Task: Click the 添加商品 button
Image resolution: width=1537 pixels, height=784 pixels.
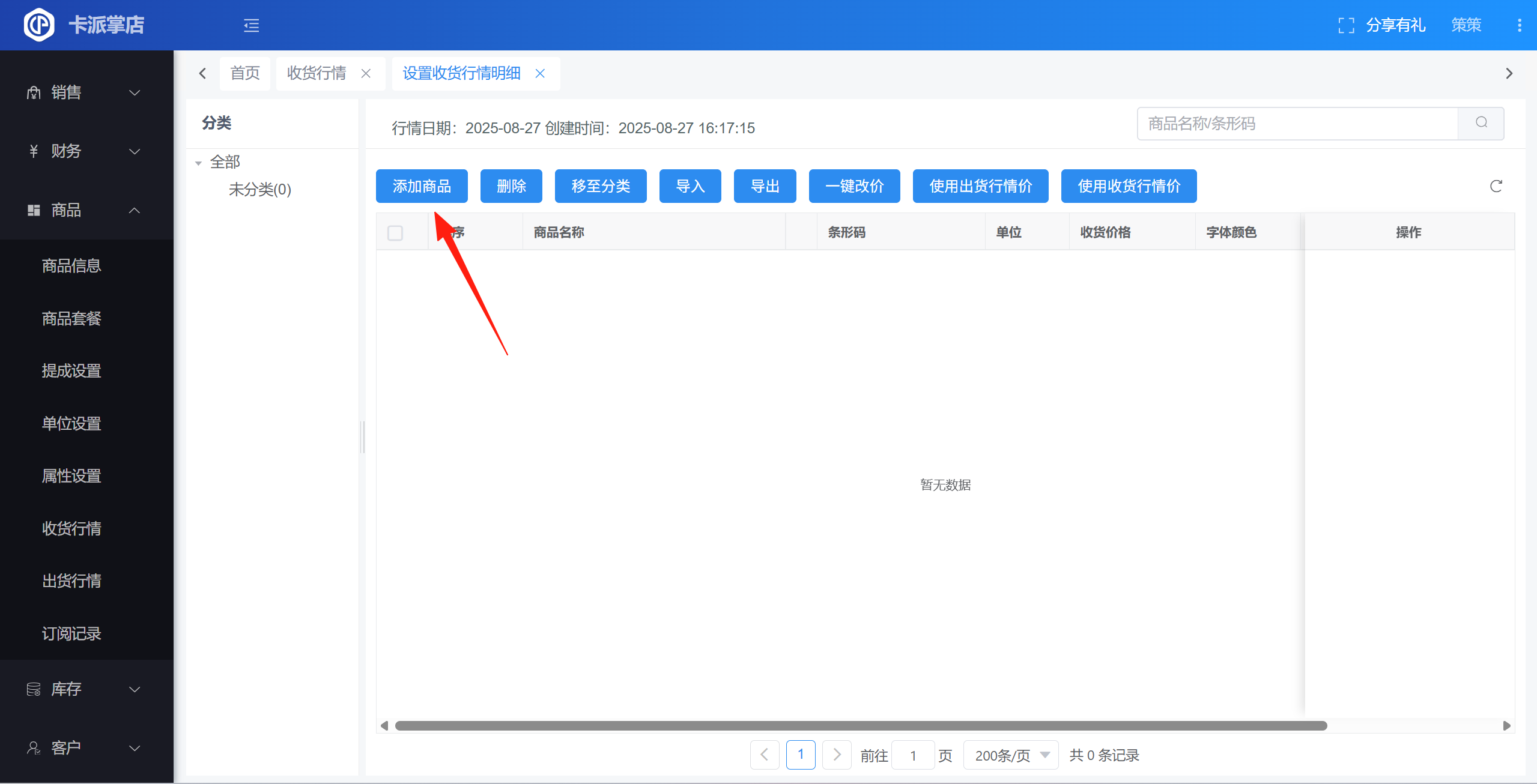Action: coord(422,186)
